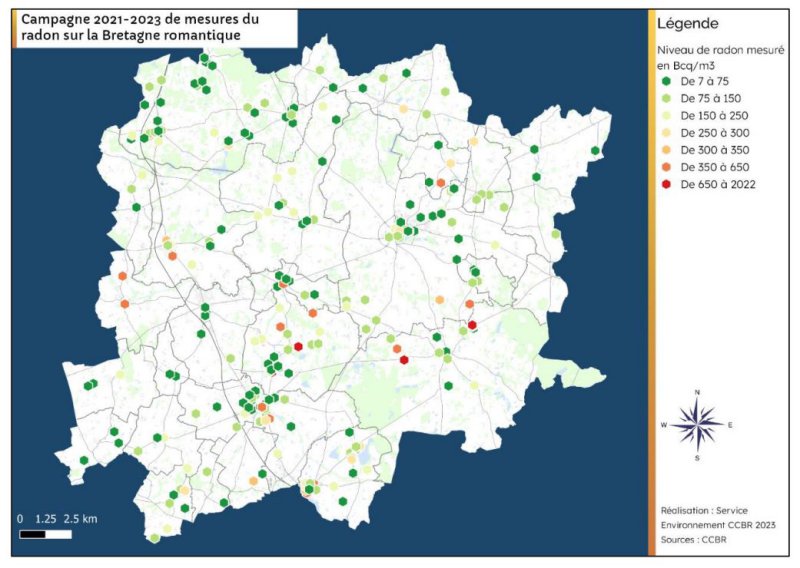Click the light green 'De 75 à 150' legend hexagon
The height and width of the screenshot is (568, 800).
(665, 99)
